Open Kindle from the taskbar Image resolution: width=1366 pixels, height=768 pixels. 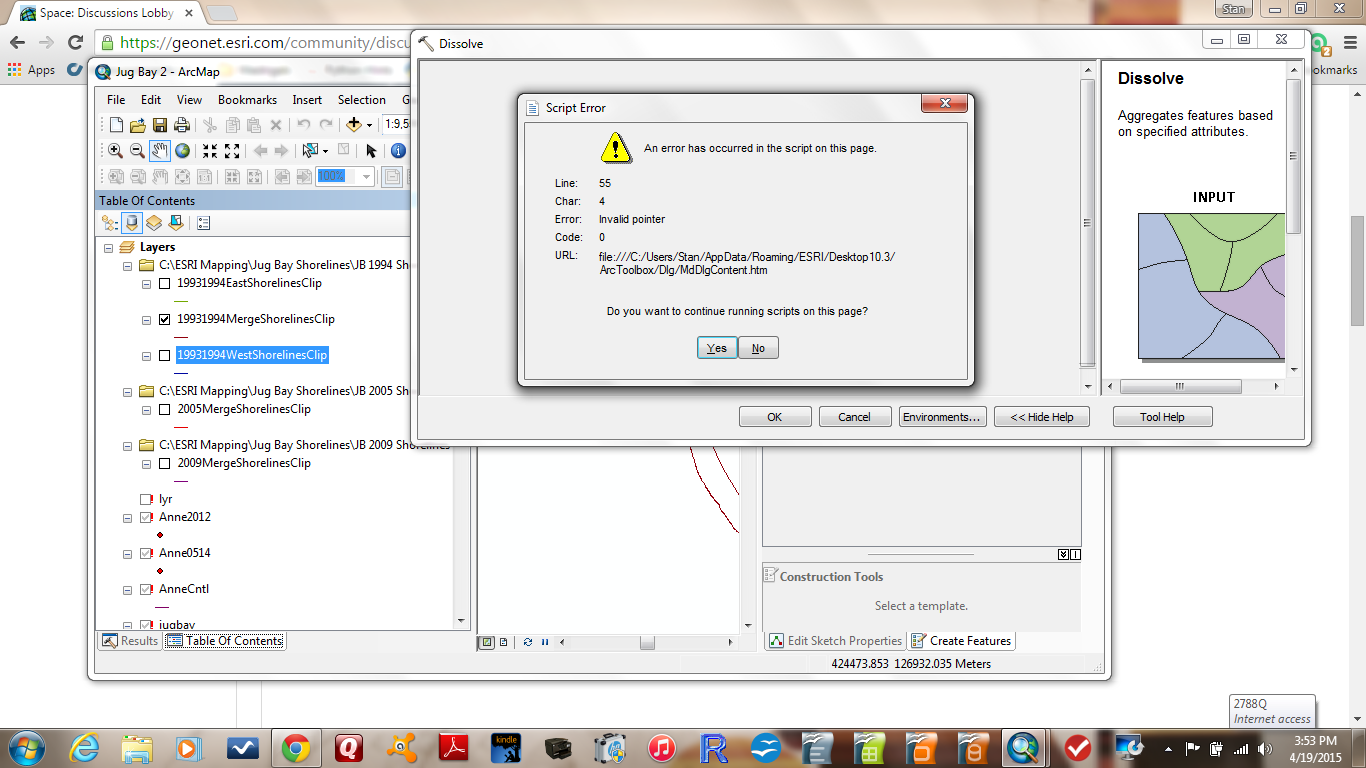[506, 748]
